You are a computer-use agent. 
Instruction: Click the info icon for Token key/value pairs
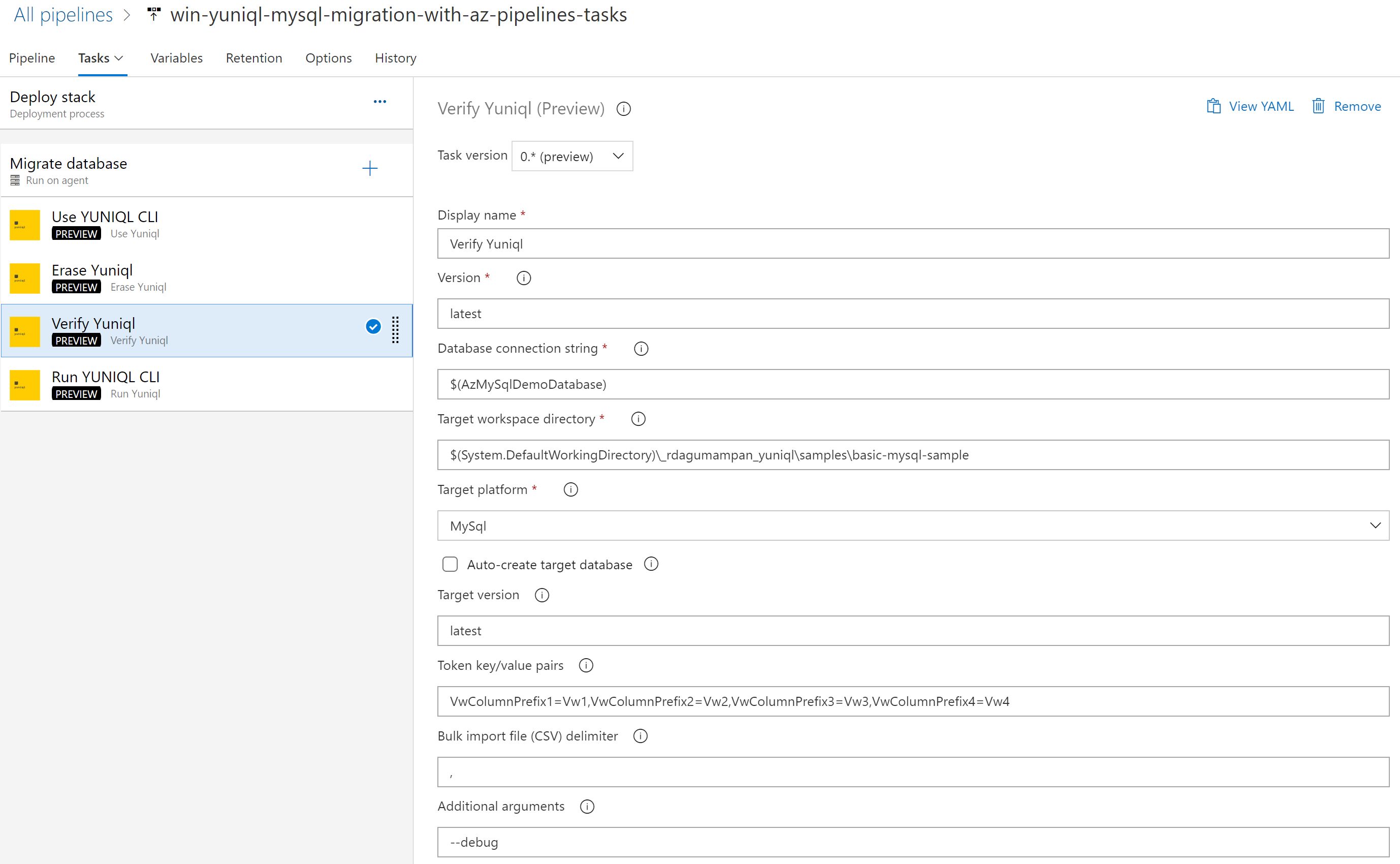[x=586, y=665]
